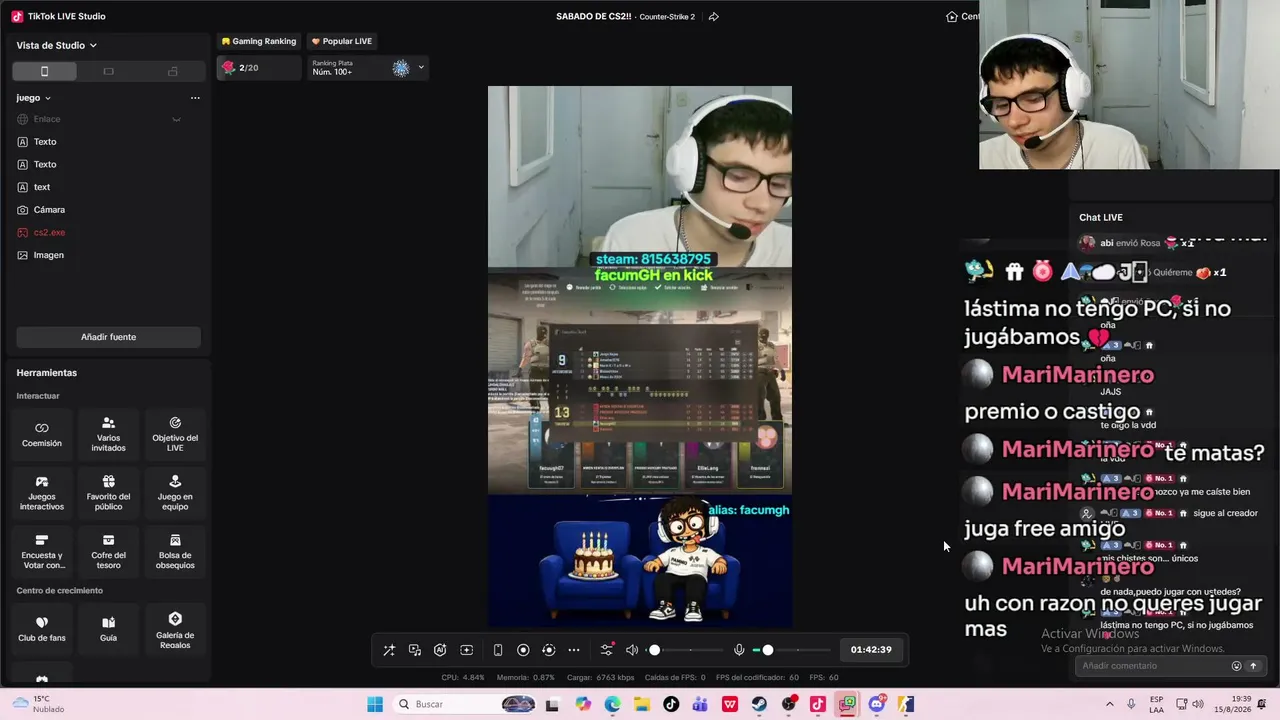Open Favorito del público tool
Image resolution: width=1280 pixels, height=720 pixels.
point(108,493)
